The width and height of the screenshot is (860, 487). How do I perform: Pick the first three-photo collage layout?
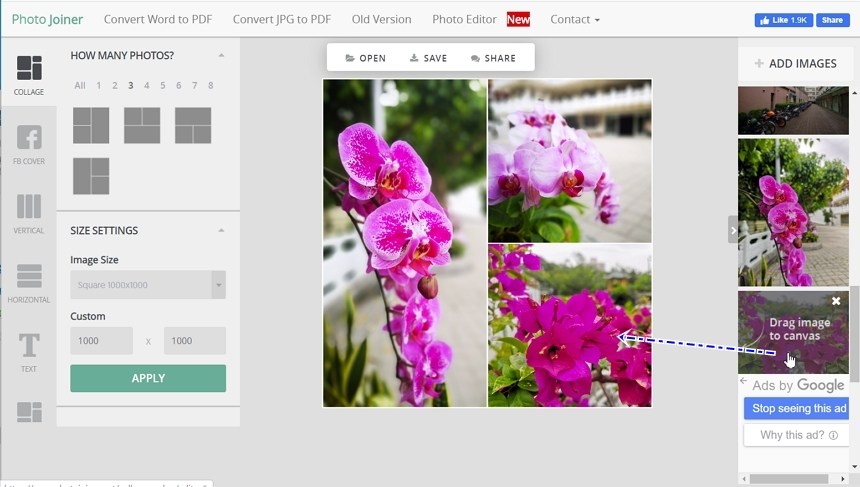[91, 126]
